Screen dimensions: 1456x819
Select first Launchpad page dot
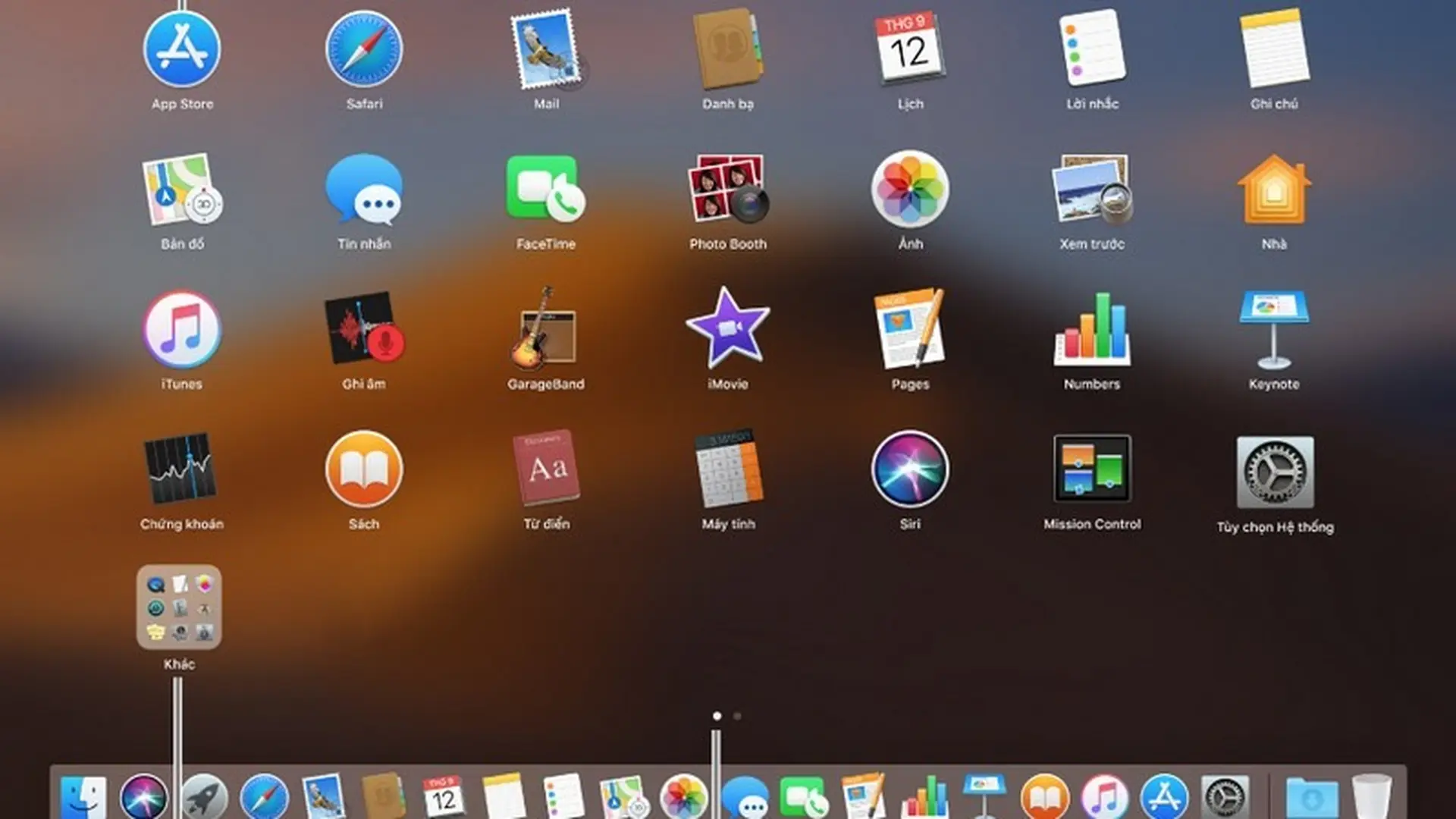point(717,716)
